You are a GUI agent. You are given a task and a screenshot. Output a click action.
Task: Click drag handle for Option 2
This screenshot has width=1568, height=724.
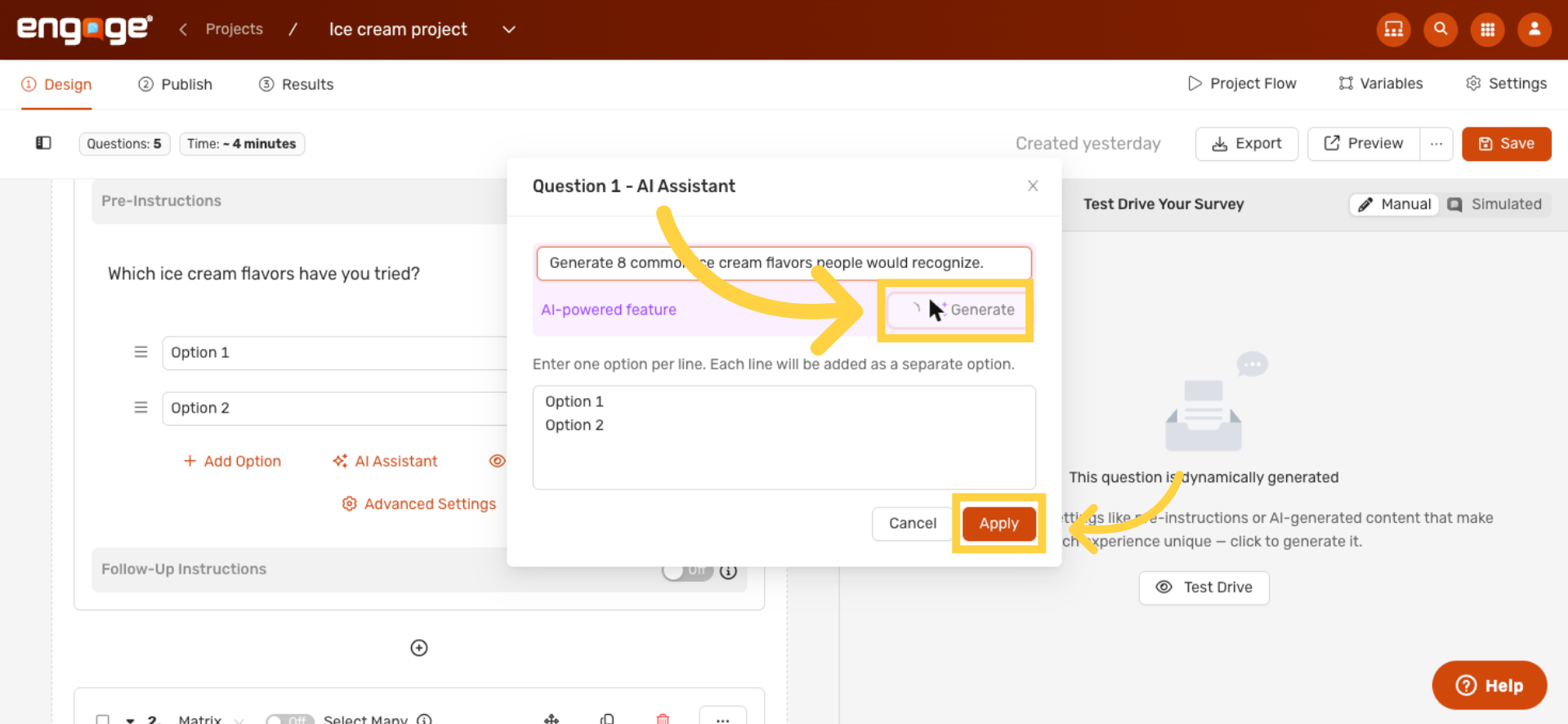(141, 407)
